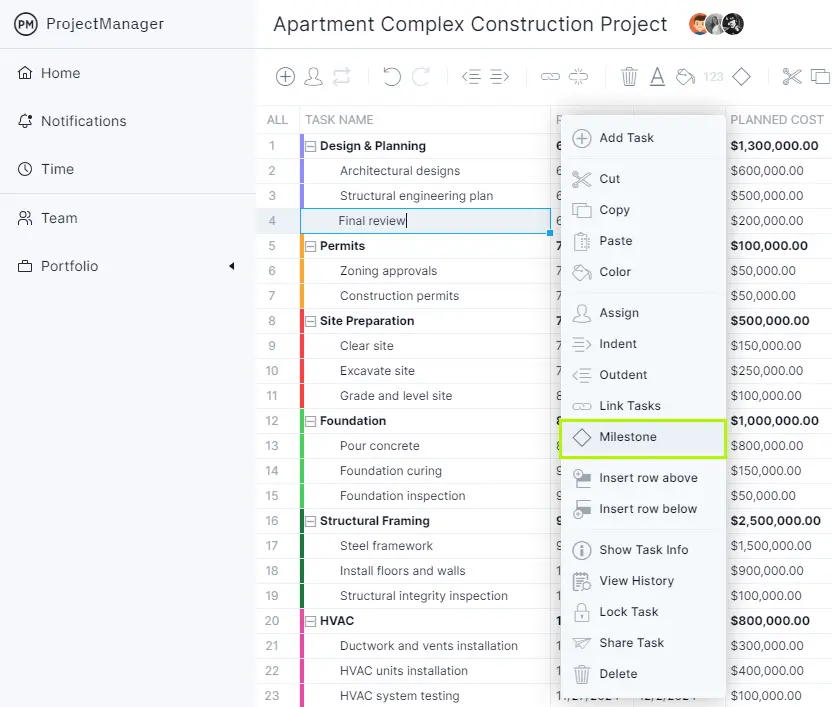
Task: Select the Architectural designs task
Action: coord(400,171)
